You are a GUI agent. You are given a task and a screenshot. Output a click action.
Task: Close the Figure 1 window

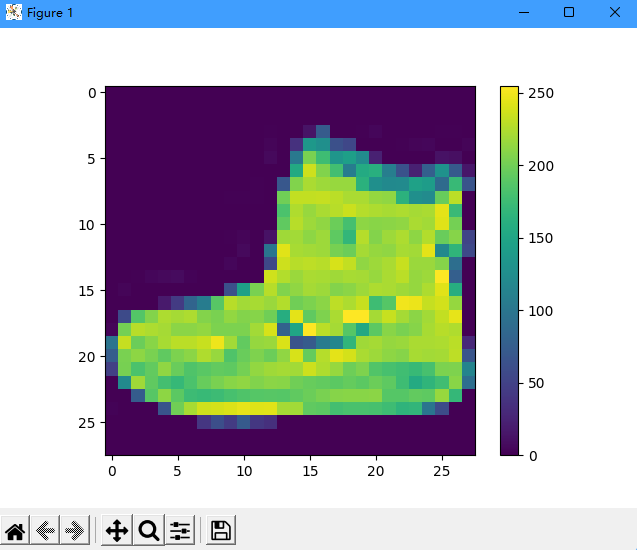pos(615,13)
